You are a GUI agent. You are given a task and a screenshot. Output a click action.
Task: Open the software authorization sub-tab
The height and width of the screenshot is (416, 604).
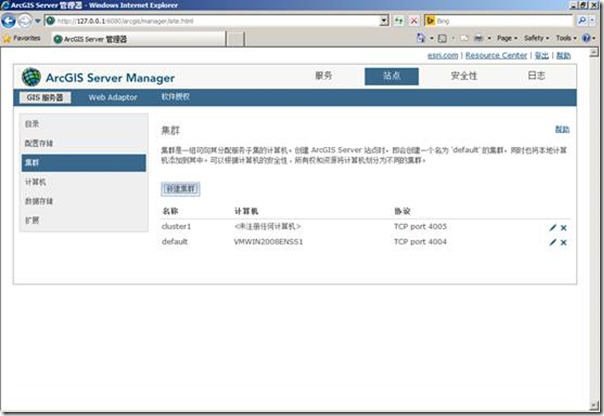click(x=175, y=97)
